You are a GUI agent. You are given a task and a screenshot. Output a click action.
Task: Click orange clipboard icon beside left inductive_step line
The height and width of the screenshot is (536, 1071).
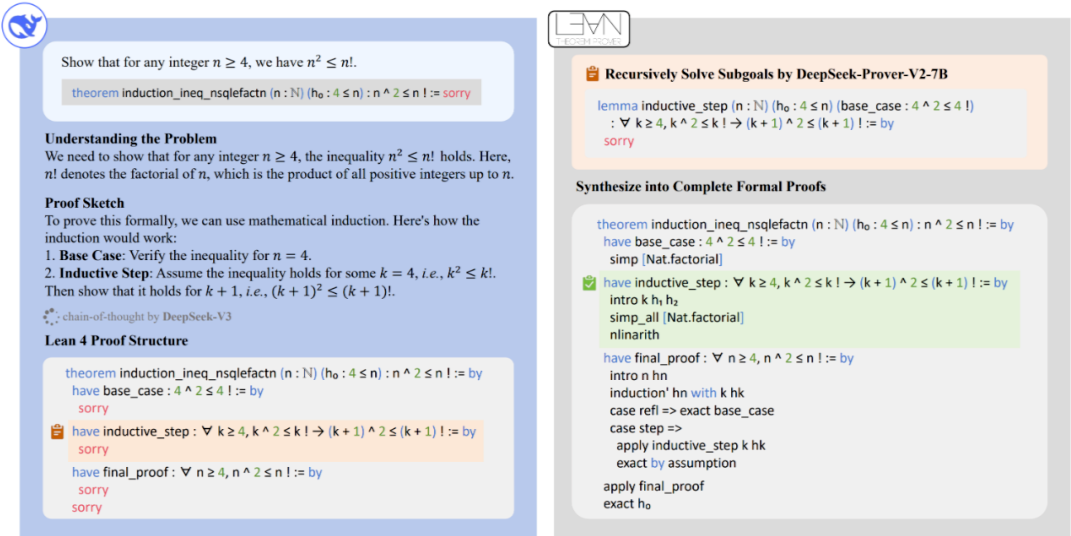[x=58, y=432]
